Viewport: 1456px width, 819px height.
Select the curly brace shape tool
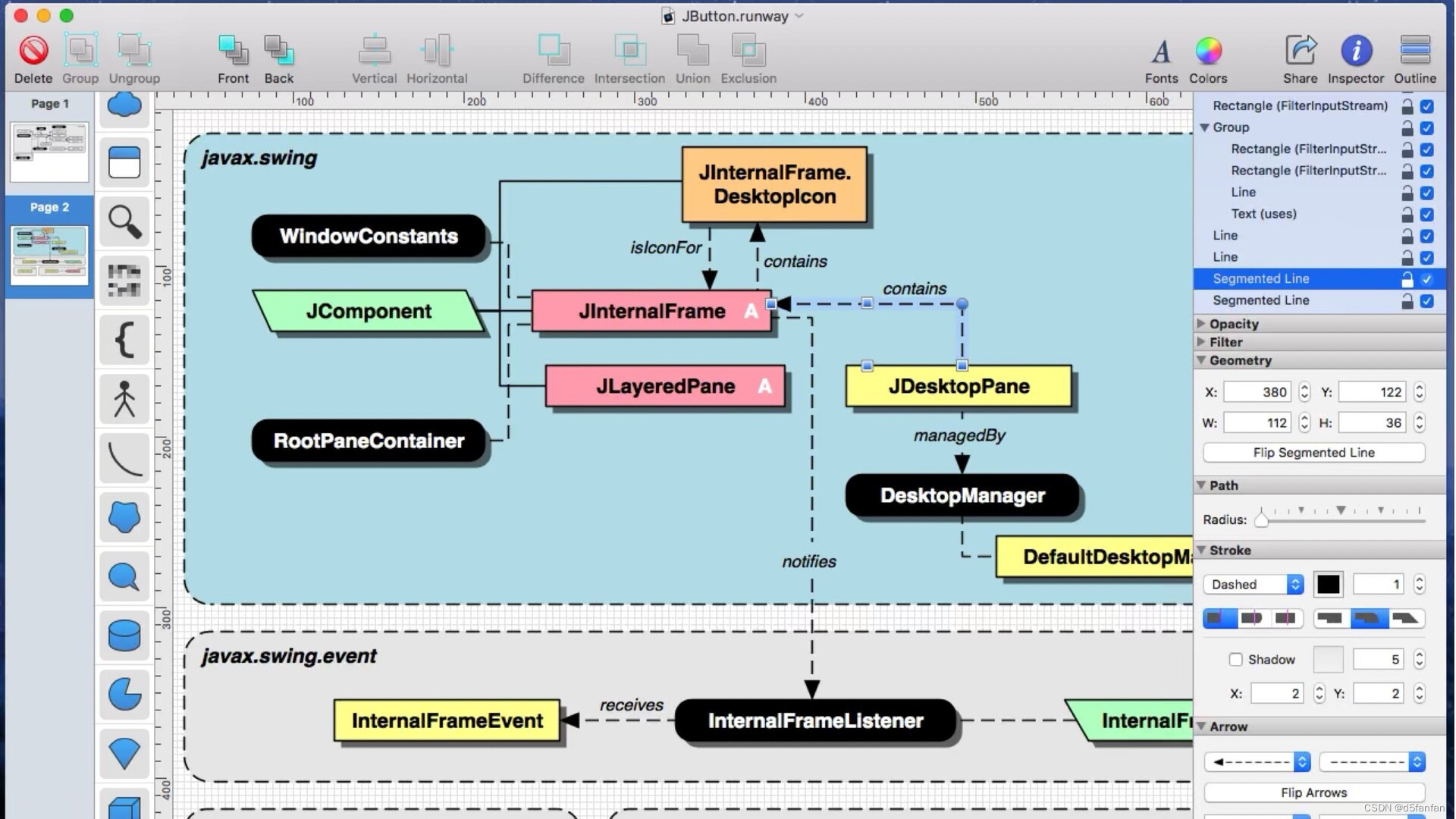(x=124, y=339)
